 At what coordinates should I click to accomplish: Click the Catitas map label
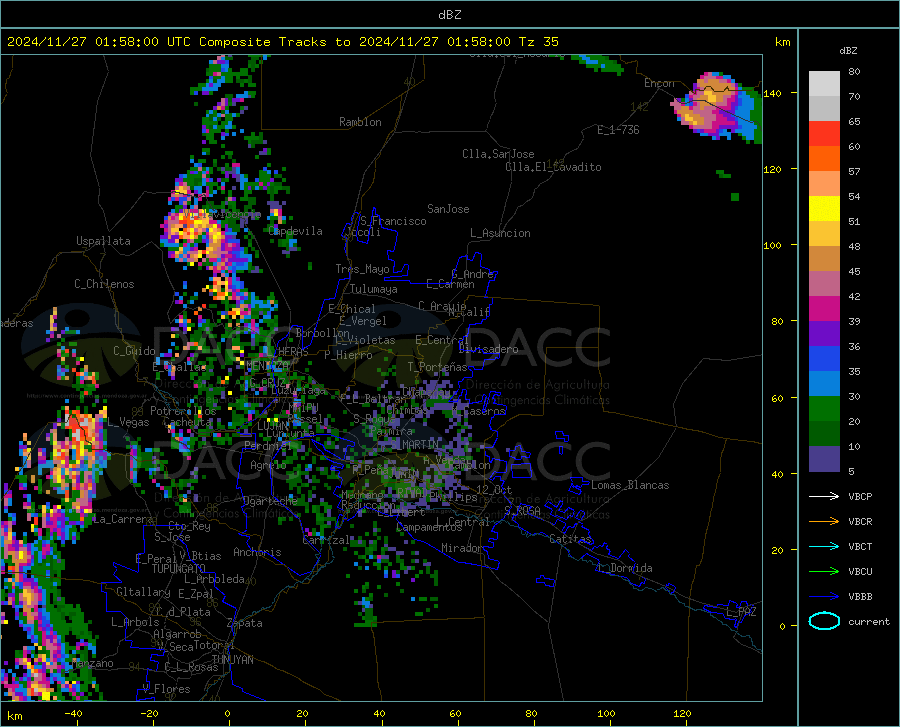tap(570, 539)
